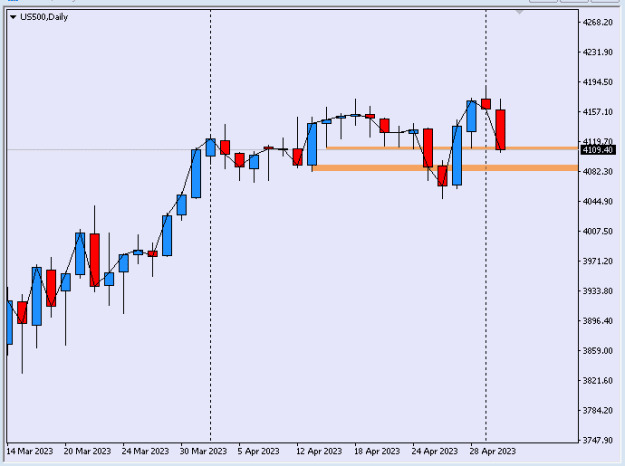Click the 18 Apr 2023 date label

[x=377, y=451]
